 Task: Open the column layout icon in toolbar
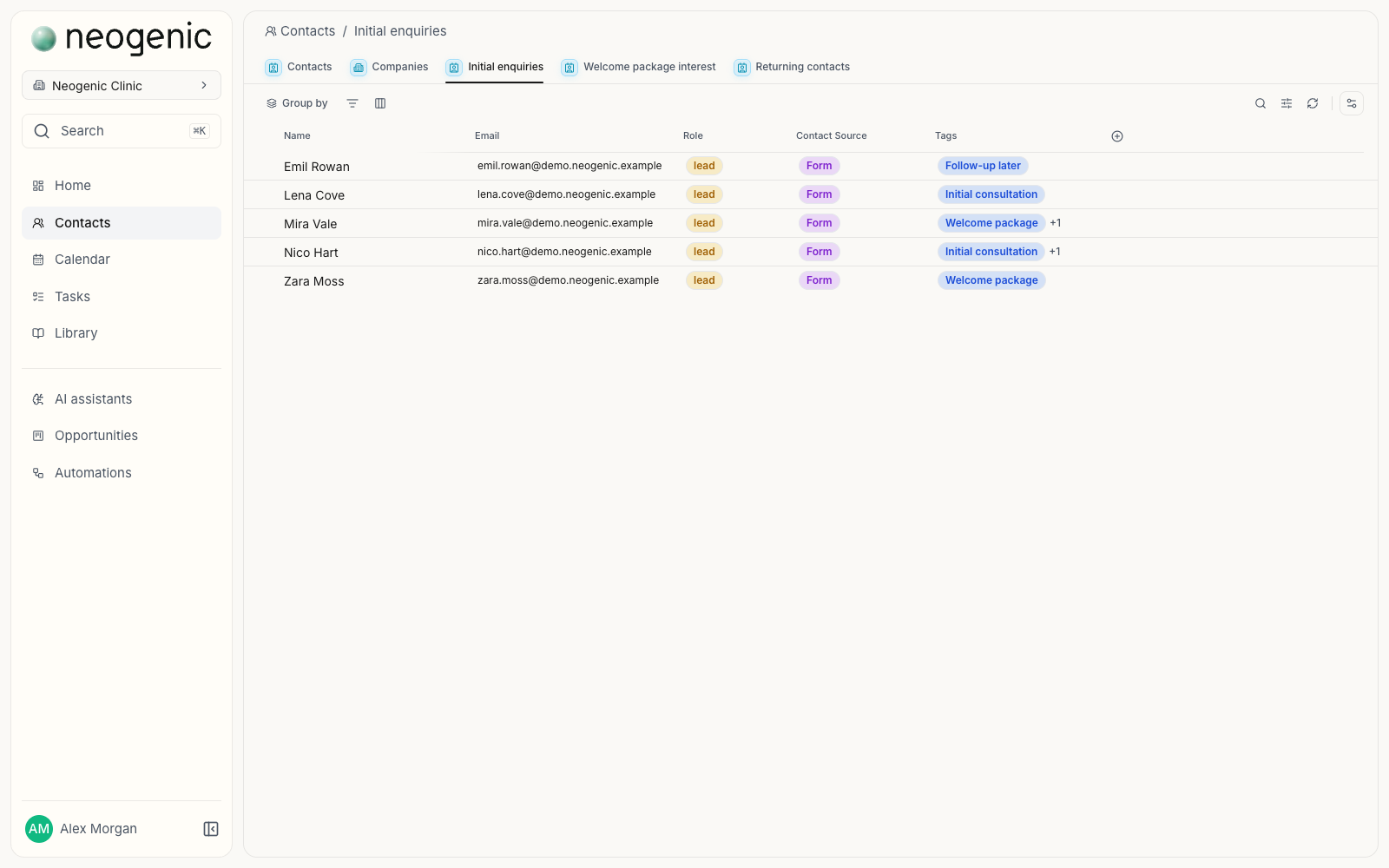pos(380,103)
